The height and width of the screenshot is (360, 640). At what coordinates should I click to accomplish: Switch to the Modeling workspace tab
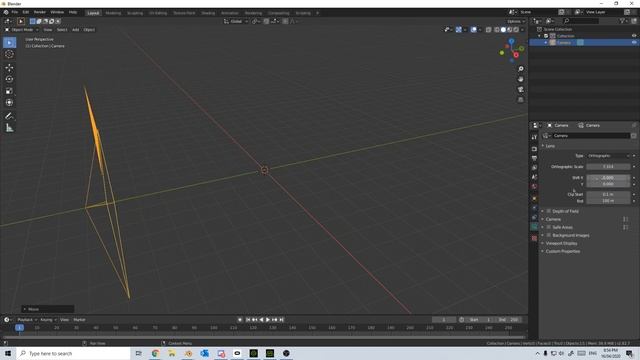pos(113,13)
